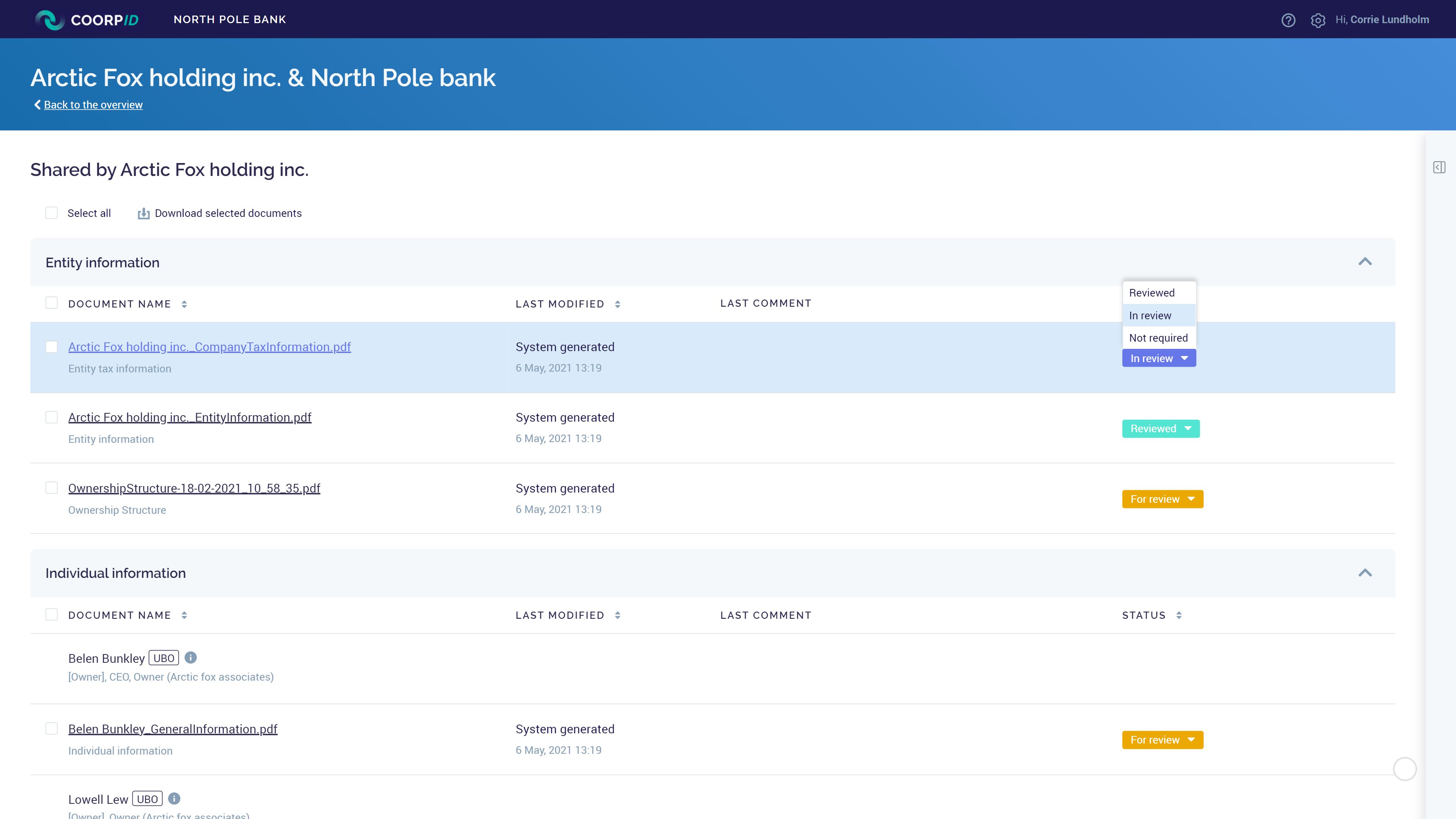This screenshot has height=819, width=1456.
Task: Open the settings gear icon
Action: (1318, 20)
